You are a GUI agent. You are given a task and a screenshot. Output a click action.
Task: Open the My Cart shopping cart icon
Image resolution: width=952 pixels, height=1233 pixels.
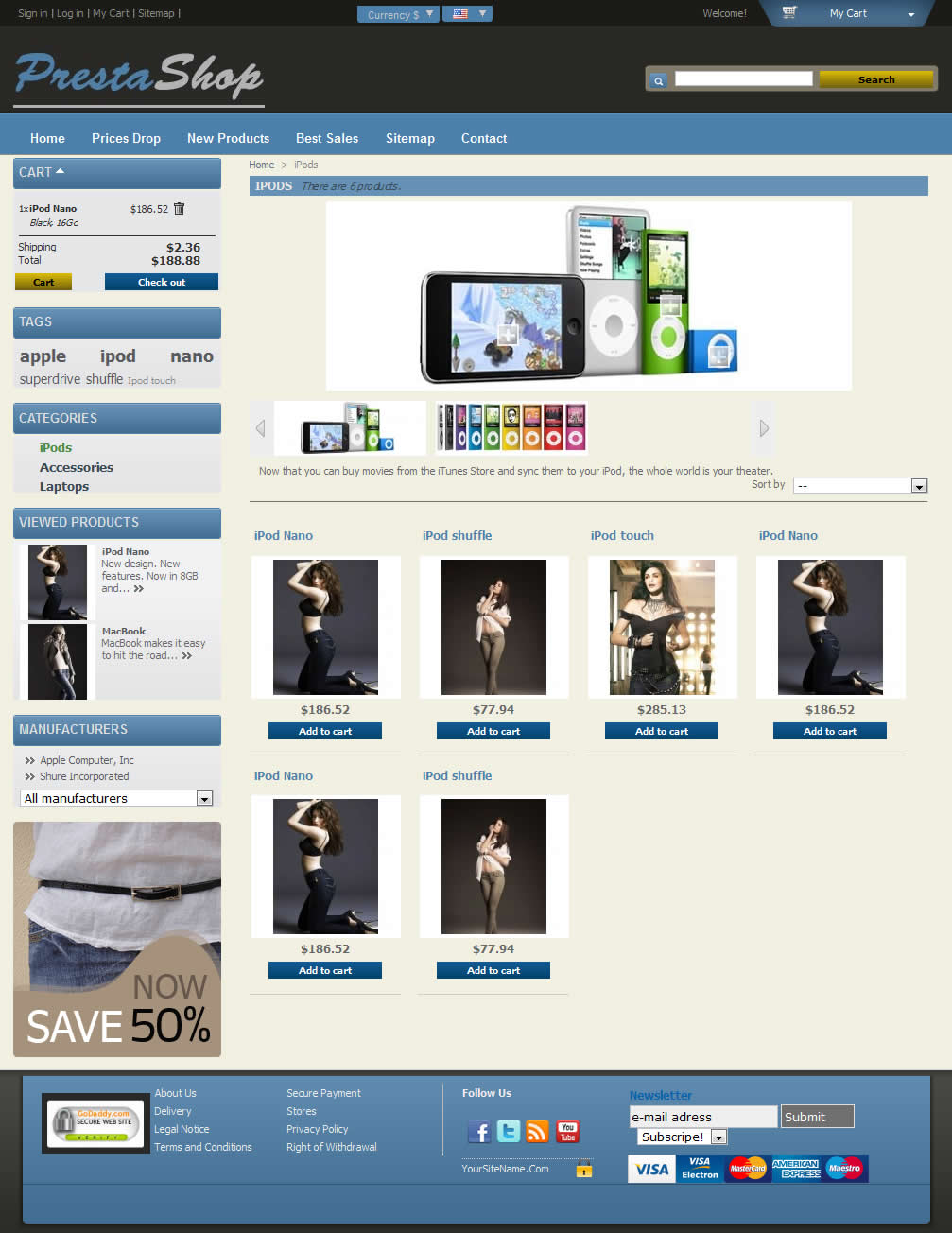point(789,12)
